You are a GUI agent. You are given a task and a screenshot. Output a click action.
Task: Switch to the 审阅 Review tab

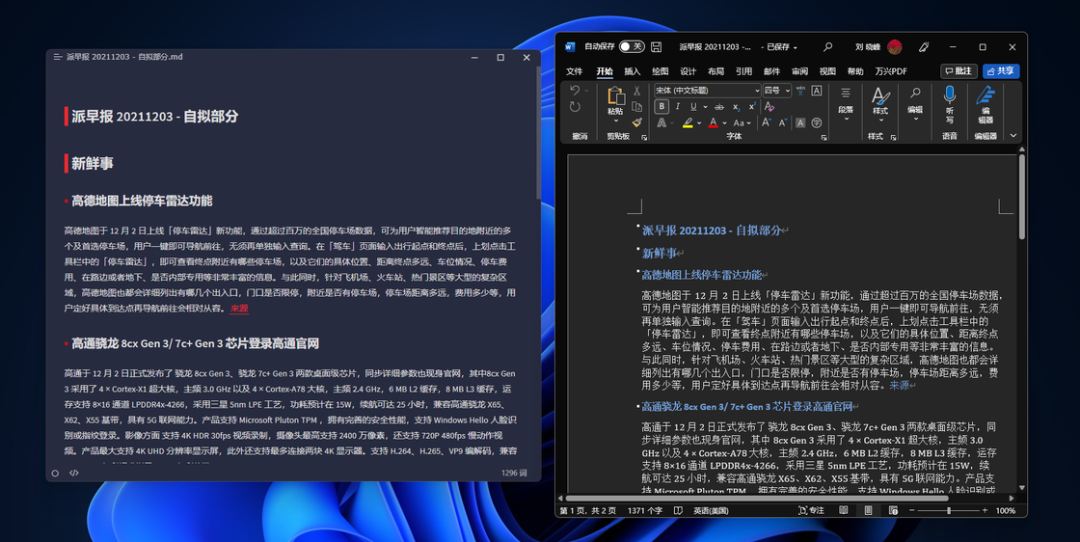[x=799, y=72]
